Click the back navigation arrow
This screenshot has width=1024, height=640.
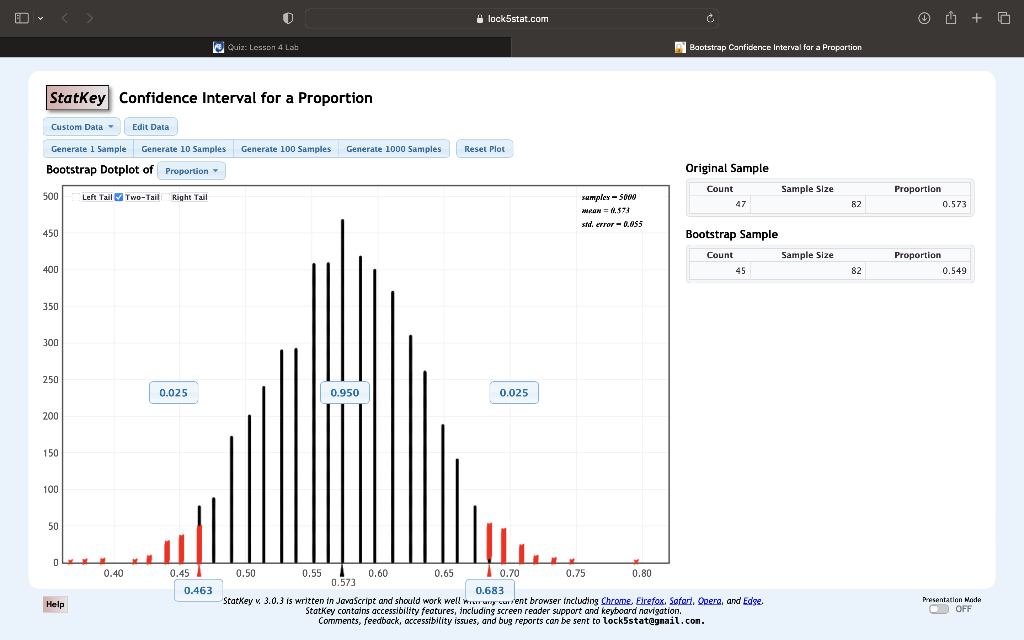click(x=63, y=17)
